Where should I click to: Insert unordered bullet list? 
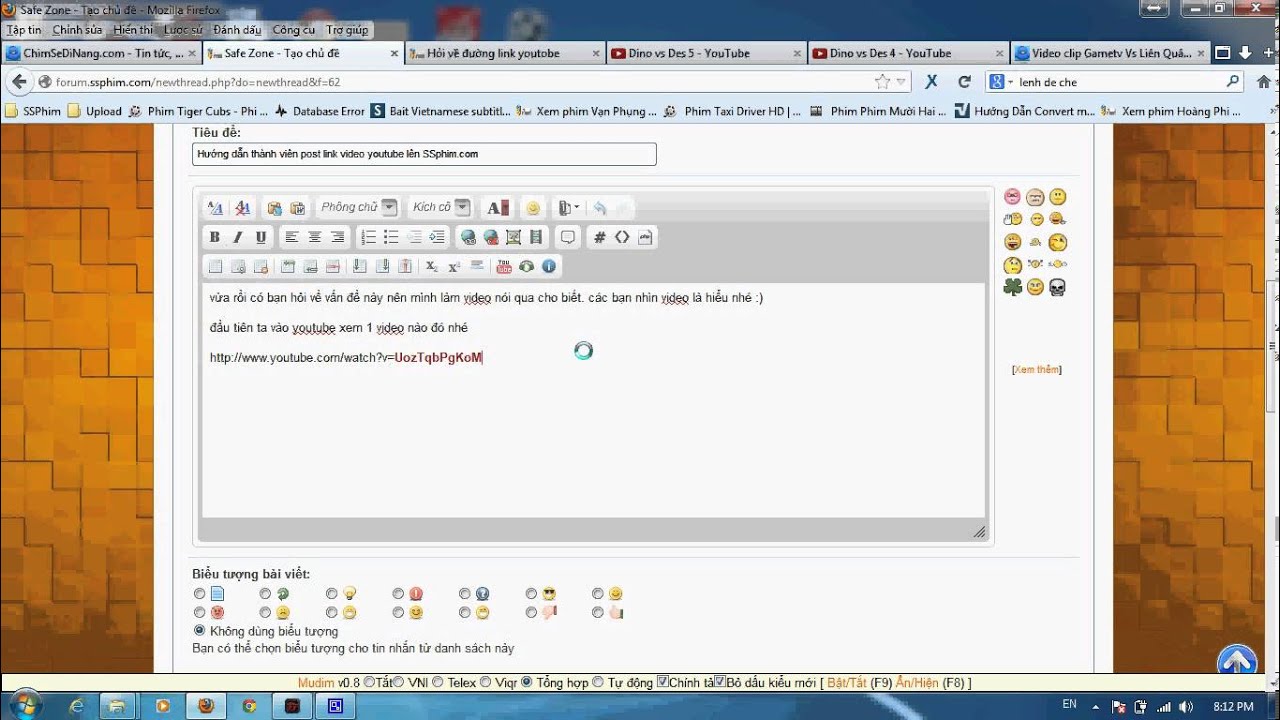click(x=391, y=237)
